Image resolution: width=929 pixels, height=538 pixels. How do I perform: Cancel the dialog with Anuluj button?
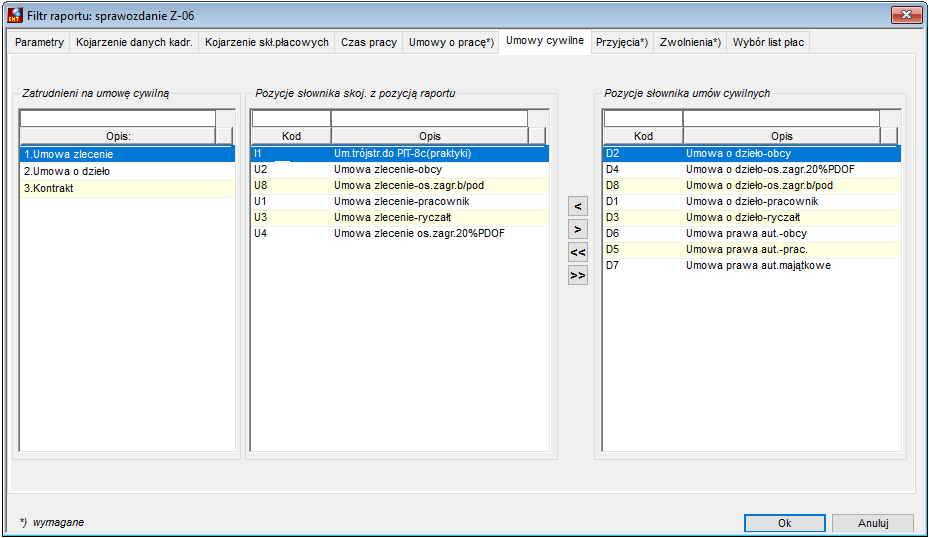(x=873, y=523)
